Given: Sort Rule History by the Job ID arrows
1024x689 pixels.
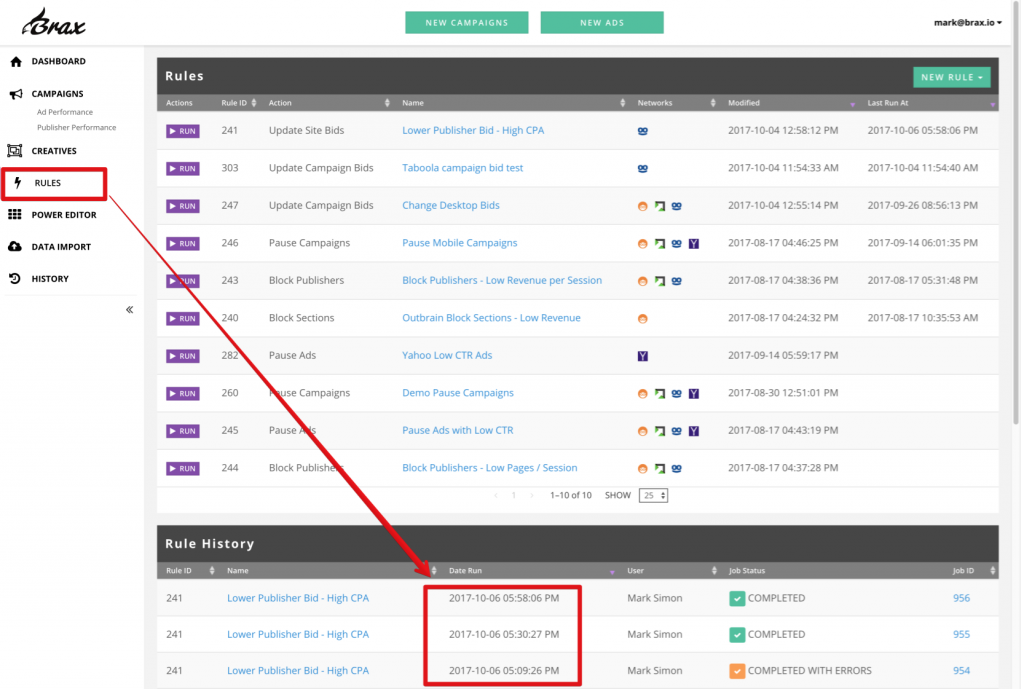Looking at the screenshot, I should [x=993, y=571].
